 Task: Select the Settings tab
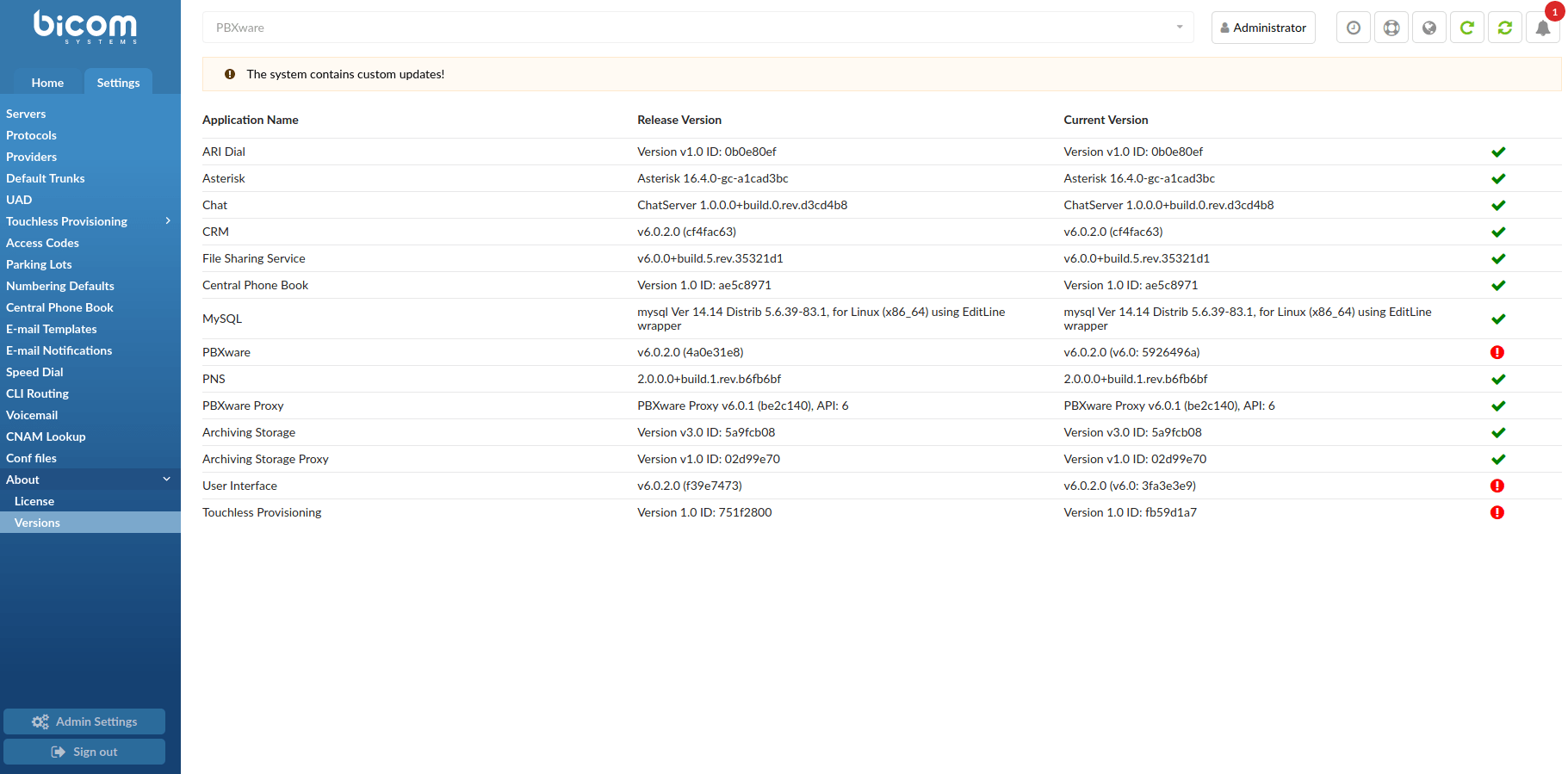pyautogui.click(x=118, y=83)
